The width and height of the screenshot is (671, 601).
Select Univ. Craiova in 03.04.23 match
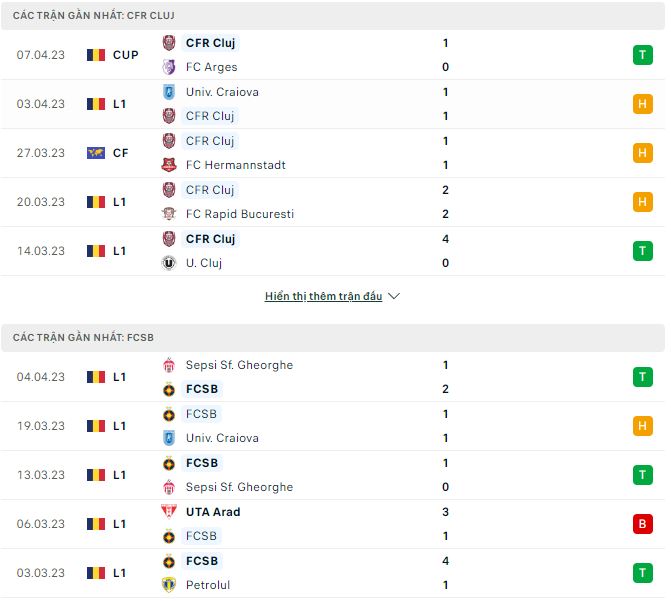pos(222,92)
